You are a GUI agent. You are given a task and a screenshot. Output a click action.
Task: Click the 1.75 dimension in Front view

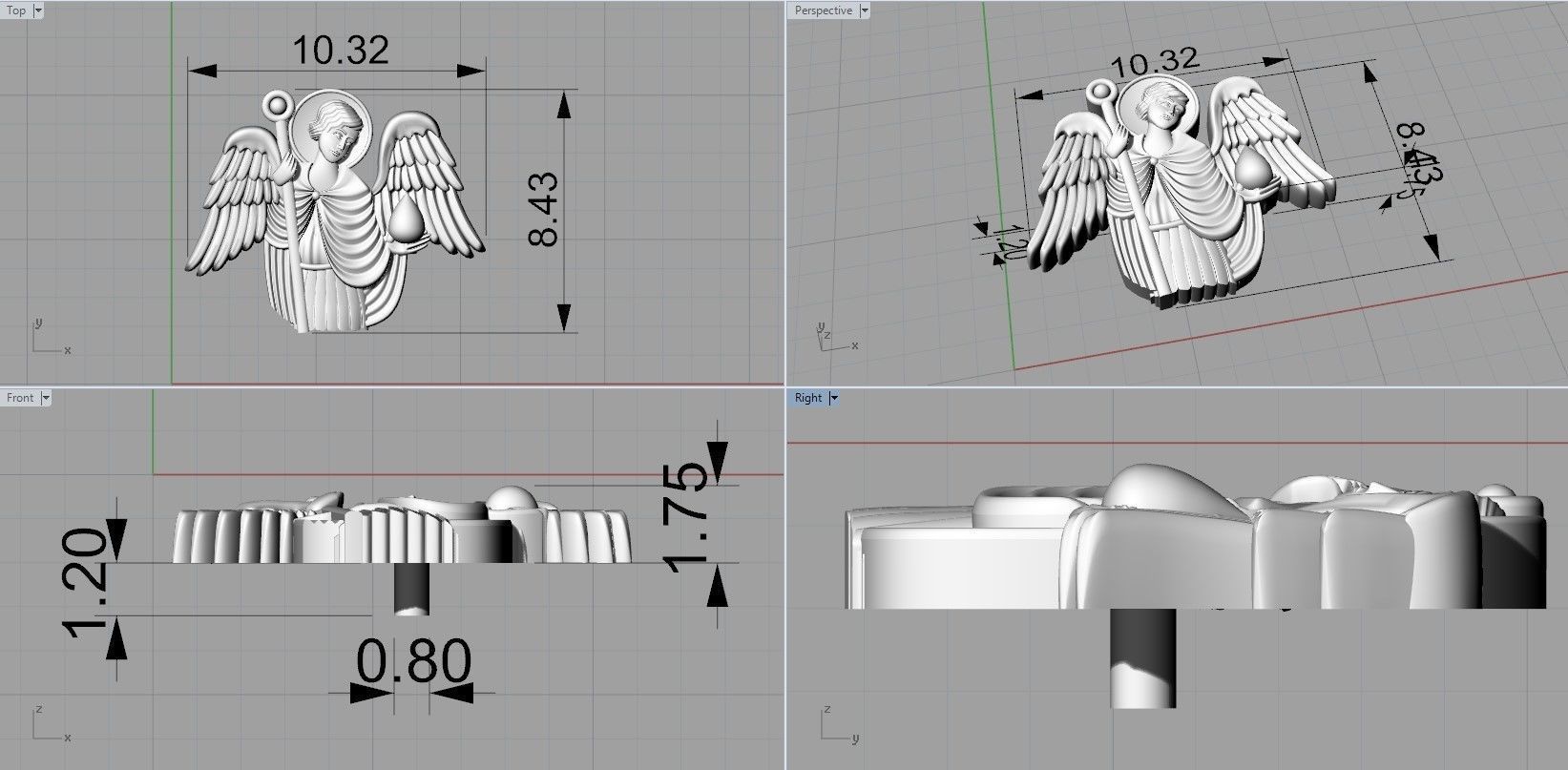point(687,519)
